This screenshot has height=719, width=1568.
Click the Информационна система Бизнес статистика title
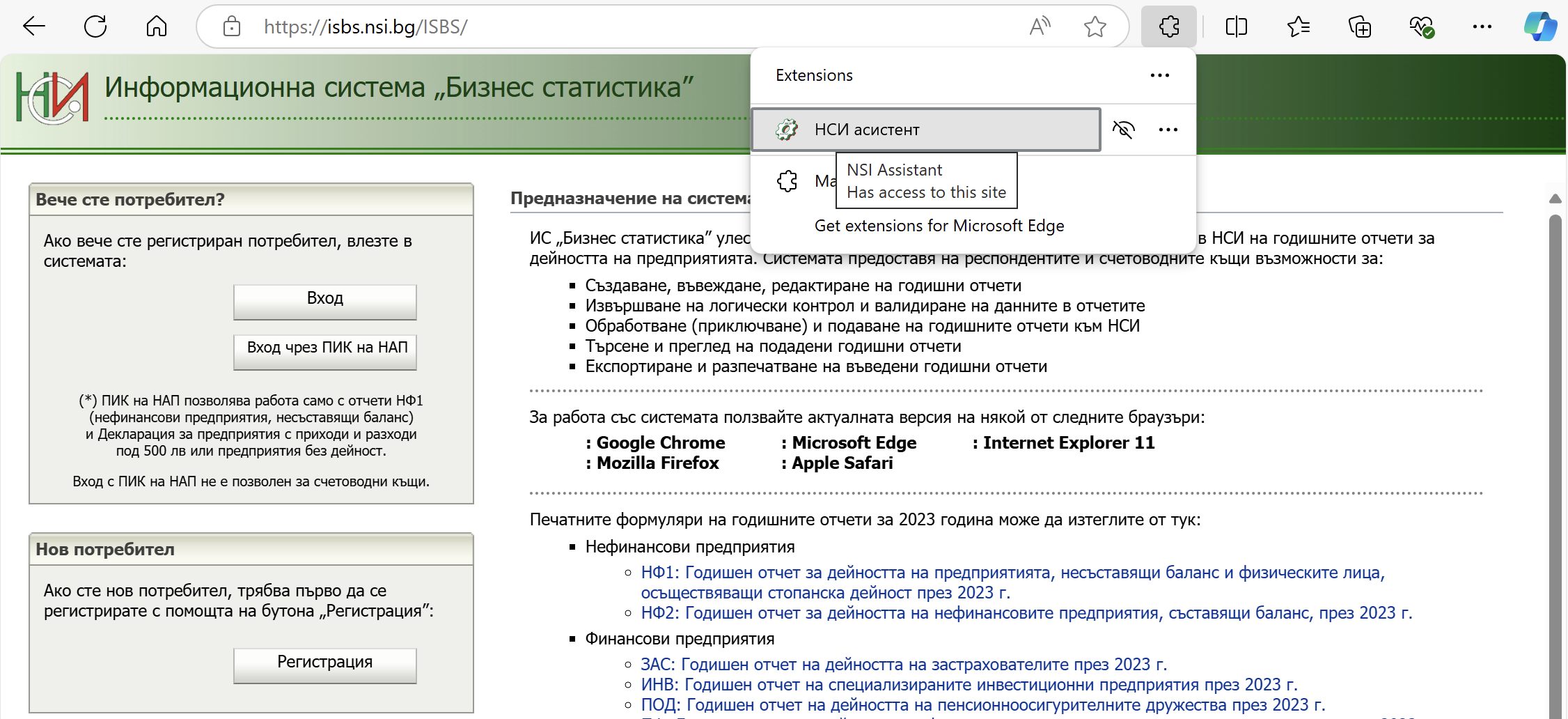click(399, 88)
